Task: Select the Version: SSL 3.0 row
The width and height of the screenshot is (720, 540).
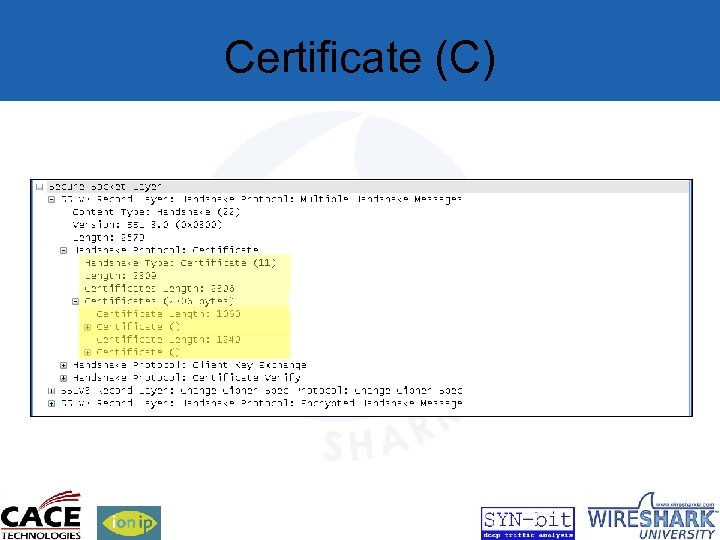Action: point(147,225)
